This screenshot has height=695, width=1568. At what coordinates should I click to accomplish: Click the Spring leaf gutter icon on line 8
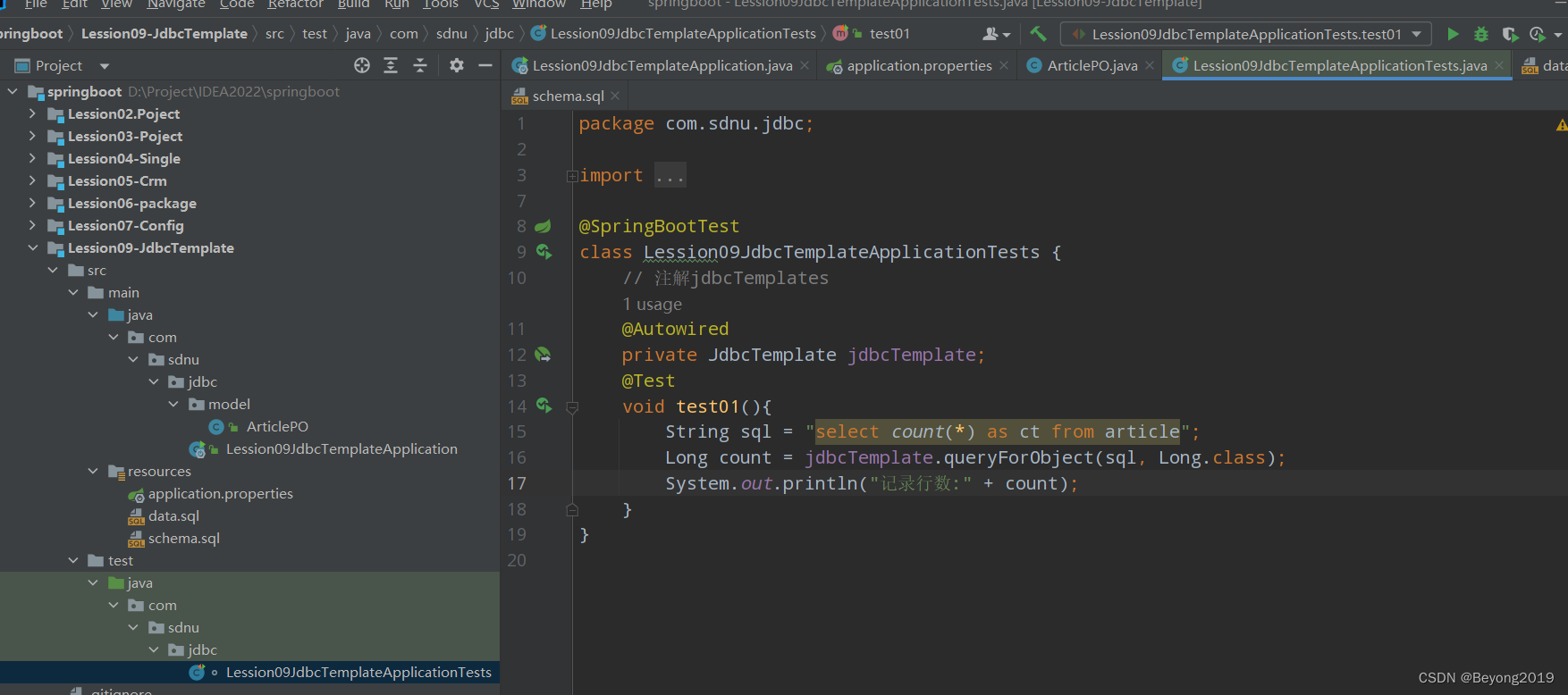(x=543, y=227)
